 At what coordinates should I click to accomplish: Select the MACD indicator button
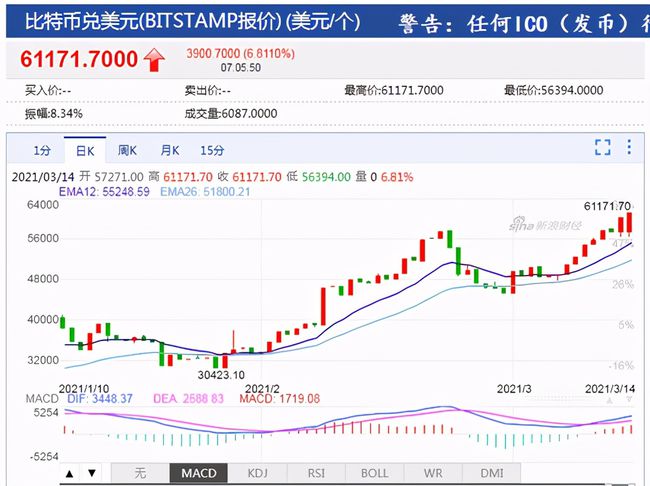click(199, 473)
